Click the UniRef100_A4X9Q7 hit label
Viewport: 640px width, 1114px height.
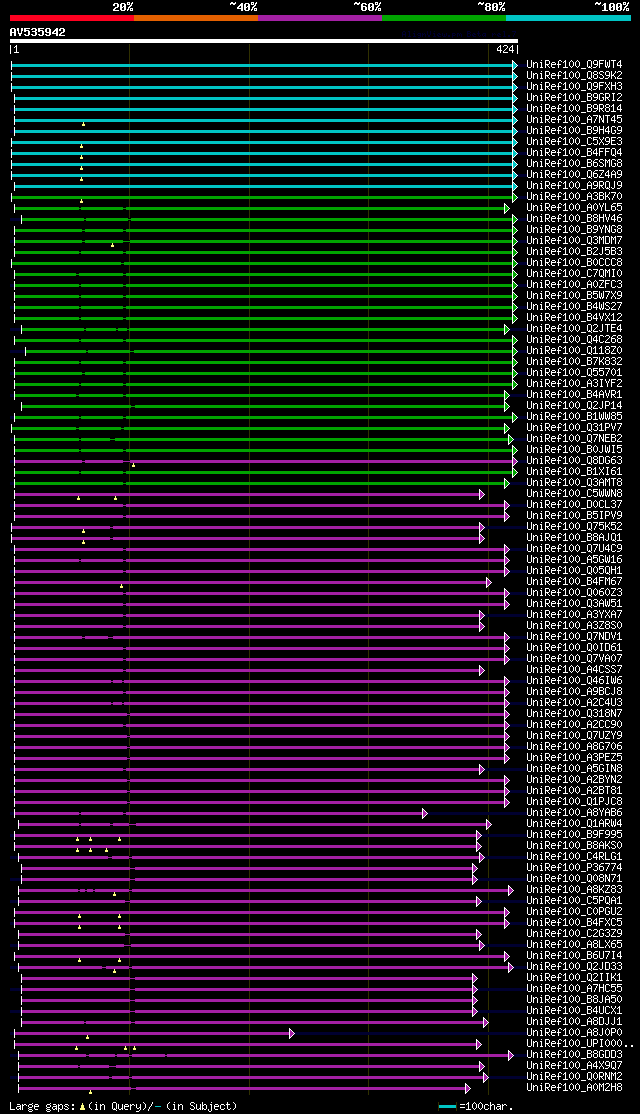point(575,1066)
